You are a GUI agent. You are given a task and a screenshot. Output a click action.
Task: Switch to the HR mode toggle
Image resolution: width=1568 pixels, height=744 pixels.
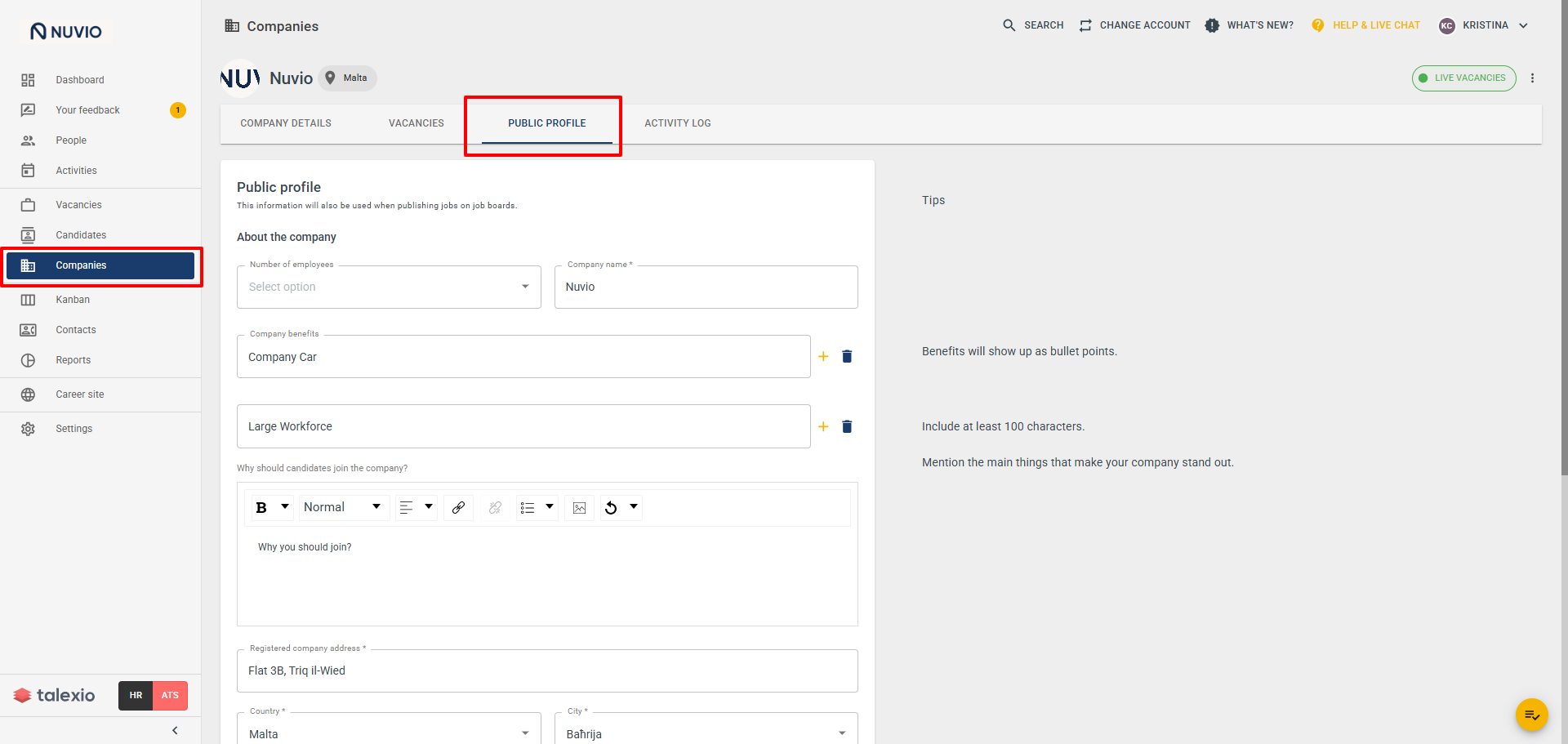pos(136,696)
